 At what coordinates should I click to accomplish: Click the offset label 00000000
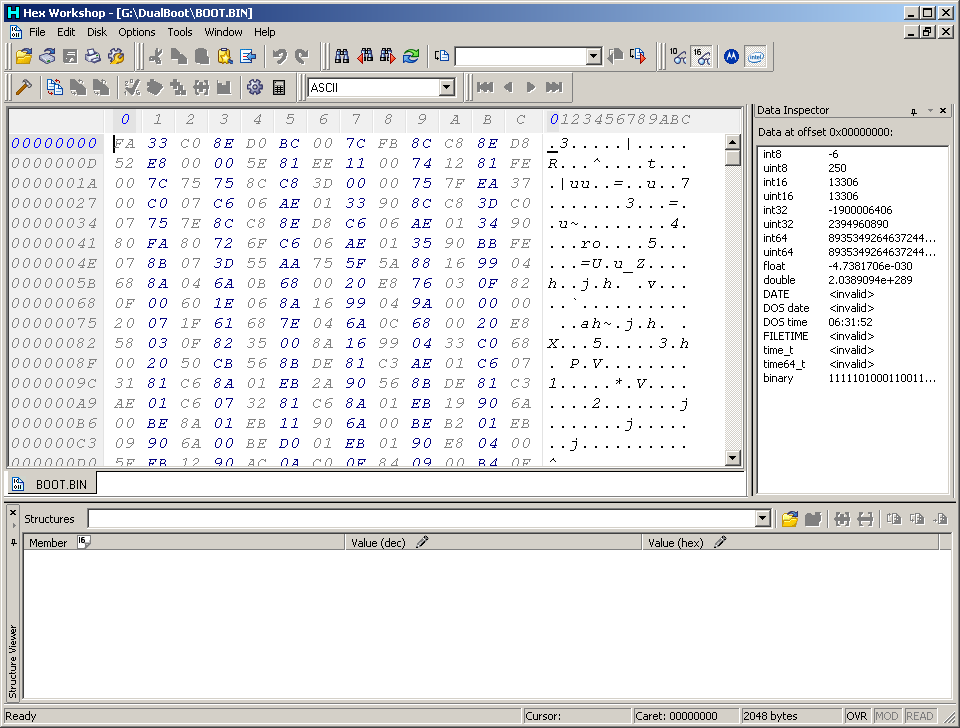[54, 143]
